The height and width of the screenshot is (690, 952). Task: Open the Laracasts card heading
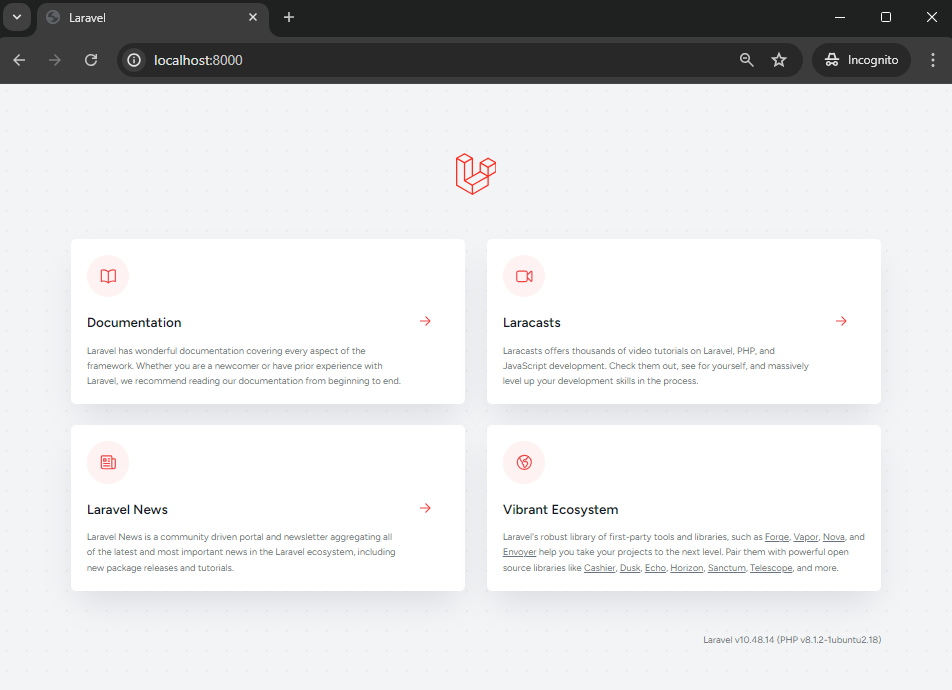pyautogui.click(x=532, y=323)
